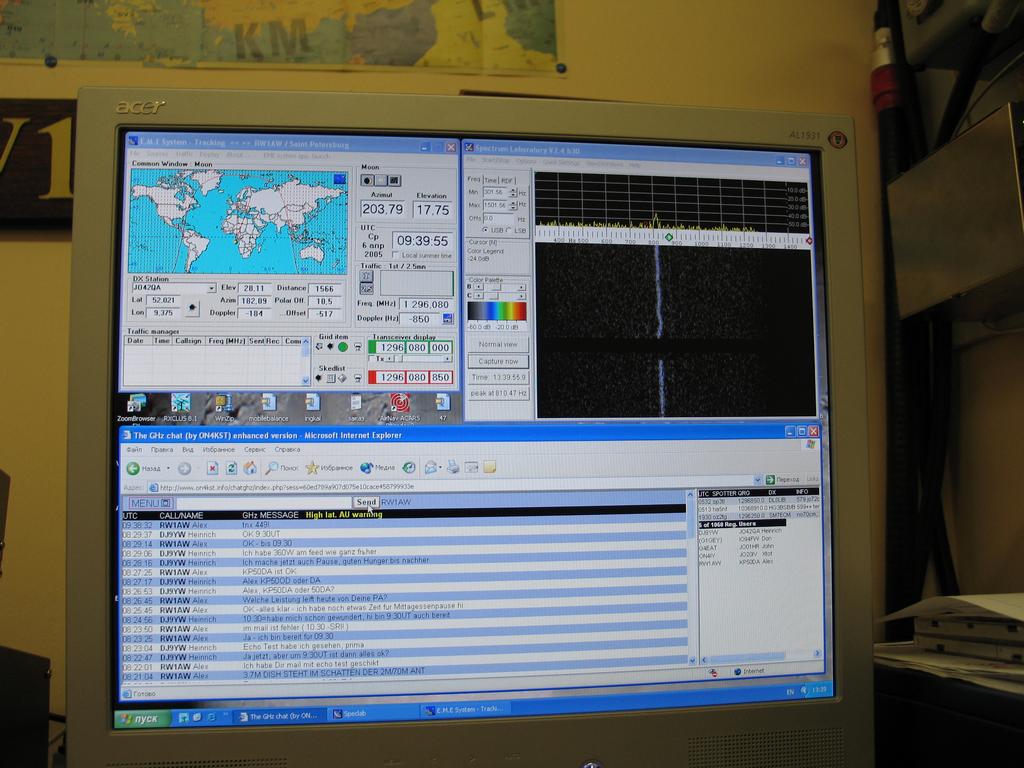
Task: Click Back arrow in Internet Explorer toolbar
Action: pyautogui.click(x=133, y=468)
